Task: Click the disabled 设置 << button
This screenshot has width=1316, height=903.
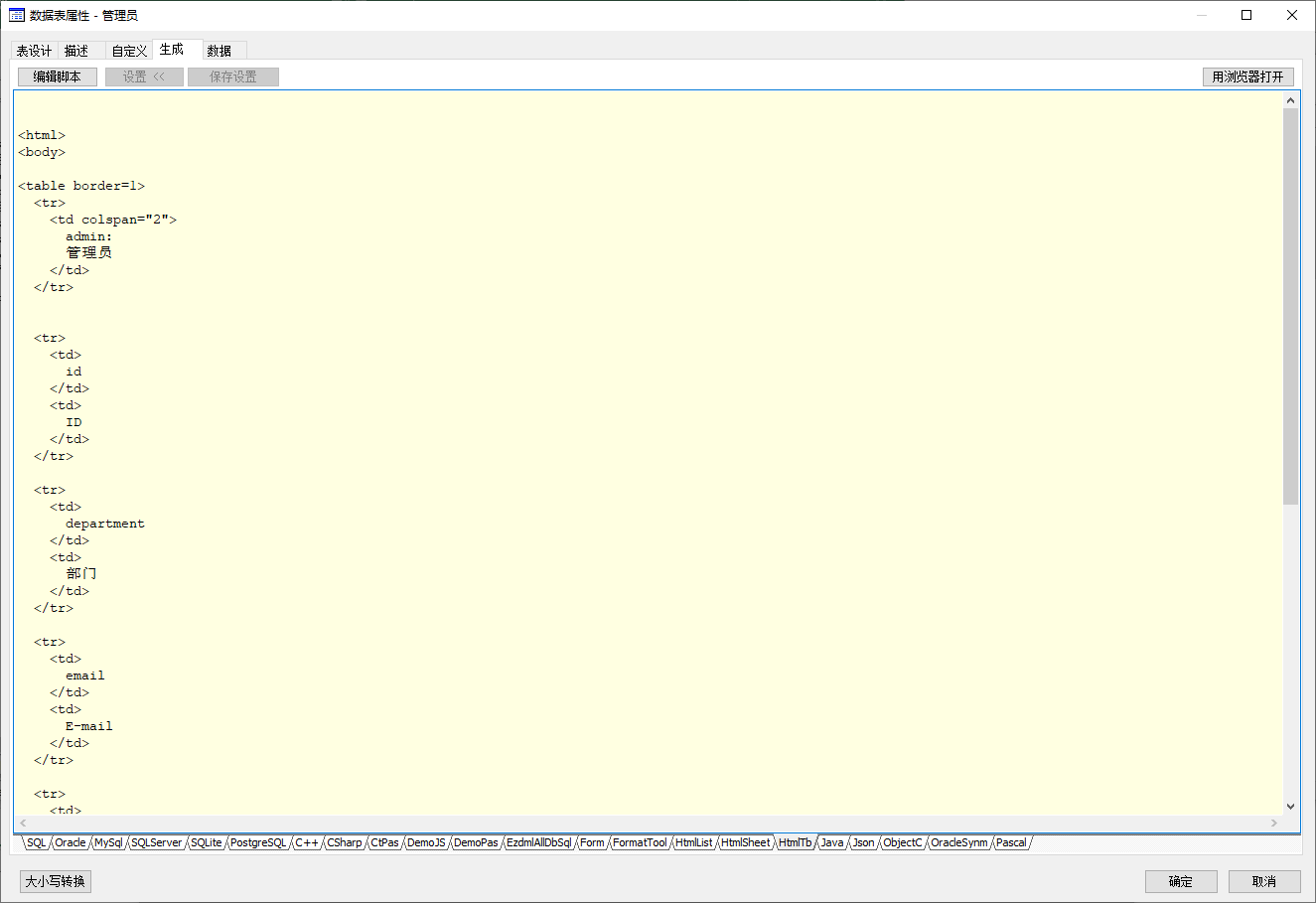Action: pos(144,76)
